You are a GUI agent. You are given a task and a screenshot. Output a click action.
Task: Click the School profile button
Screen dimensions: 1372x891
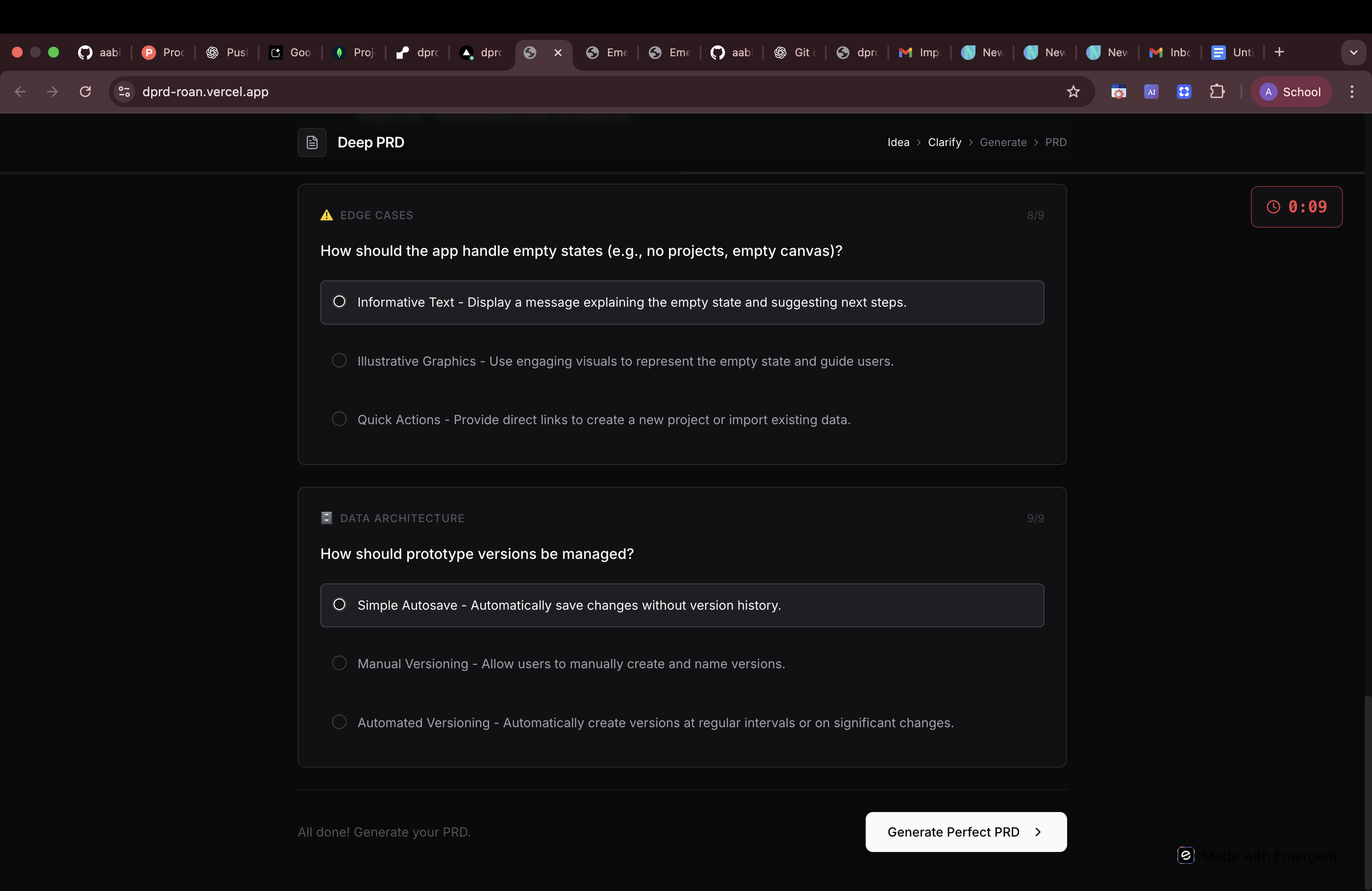point(1291,92)
